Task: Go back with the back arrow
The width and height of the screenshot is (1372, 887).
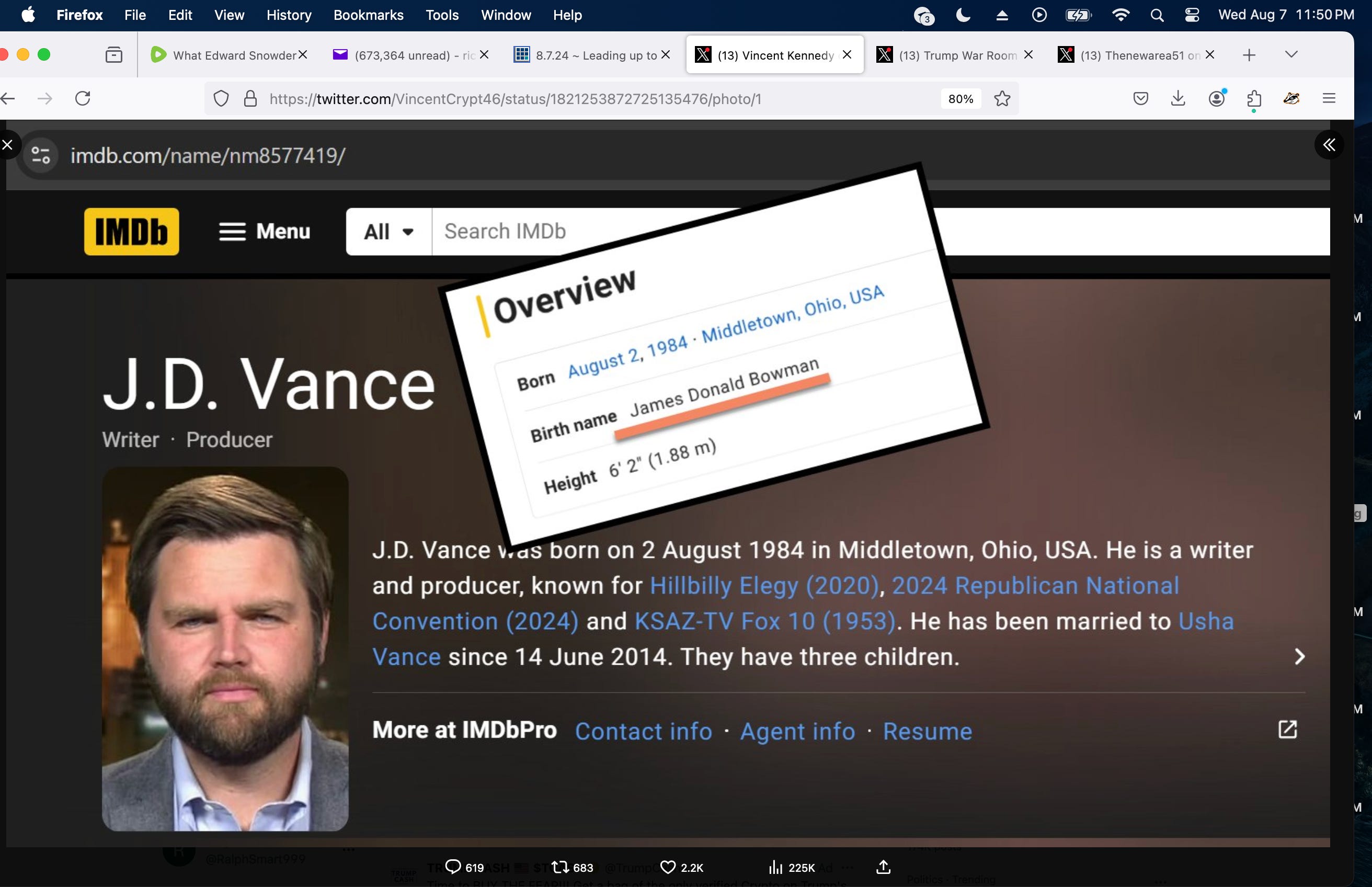Action: 7,98
